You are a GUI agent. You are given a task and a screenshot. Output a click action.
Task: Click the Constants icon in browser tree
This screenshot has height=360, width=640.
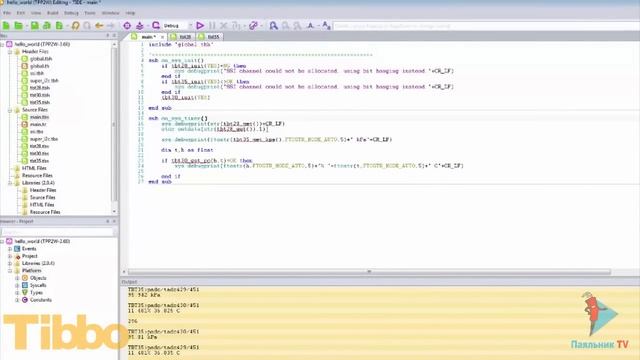(25, 300)
